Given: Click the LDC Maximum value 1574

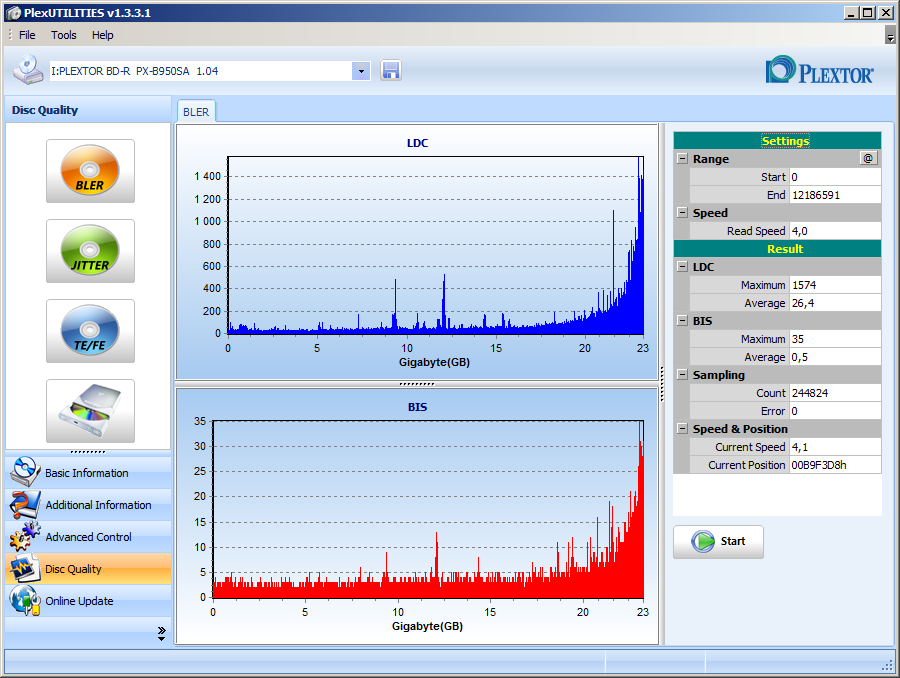Looking at the screenshot, I should tap(835, 285).
